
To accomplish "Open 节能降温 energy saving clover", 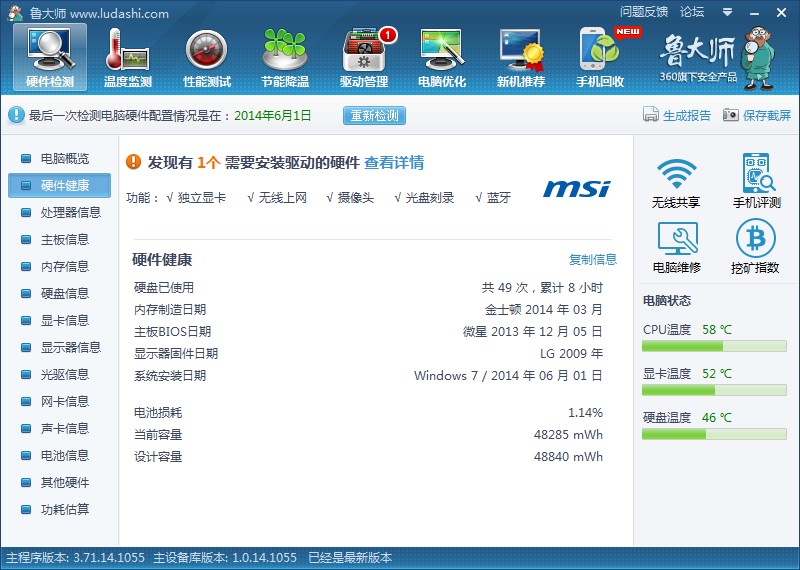I will coord(285,57).
